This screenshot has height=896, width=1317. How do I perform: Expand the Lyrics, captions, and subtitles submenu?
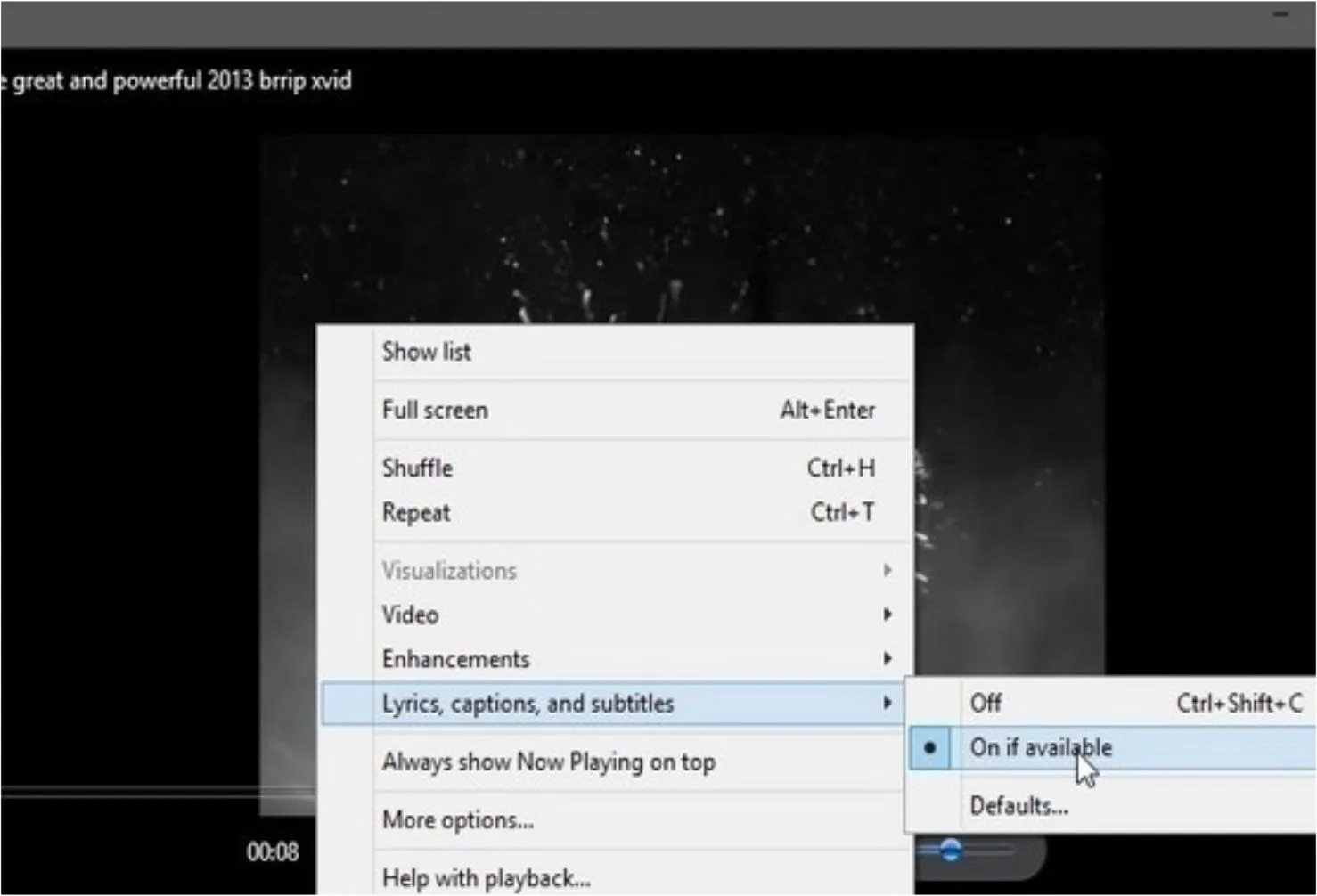pos(887,703)
